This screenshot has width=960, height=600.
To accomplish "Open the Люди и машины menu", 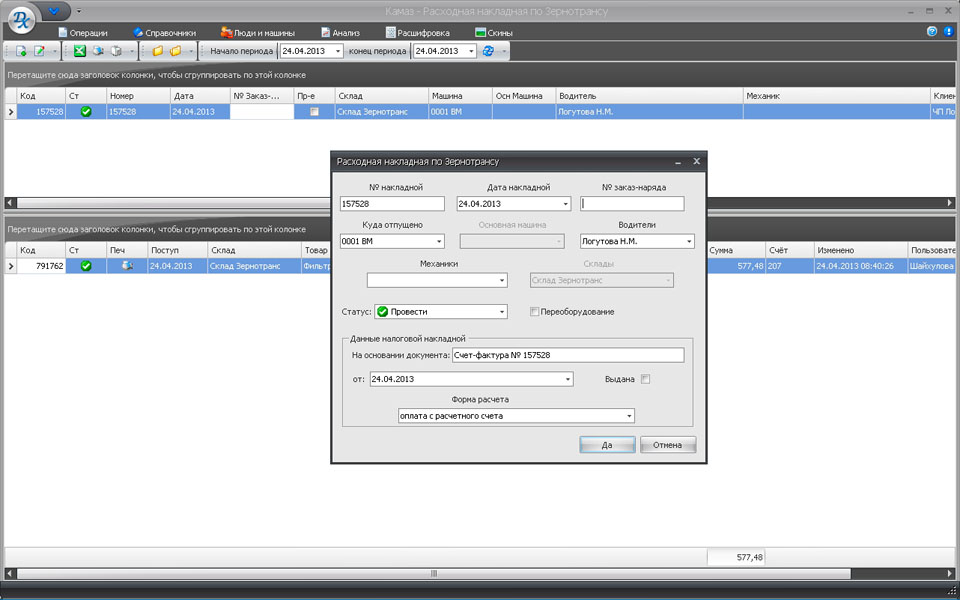I will (x=258, y=33).
